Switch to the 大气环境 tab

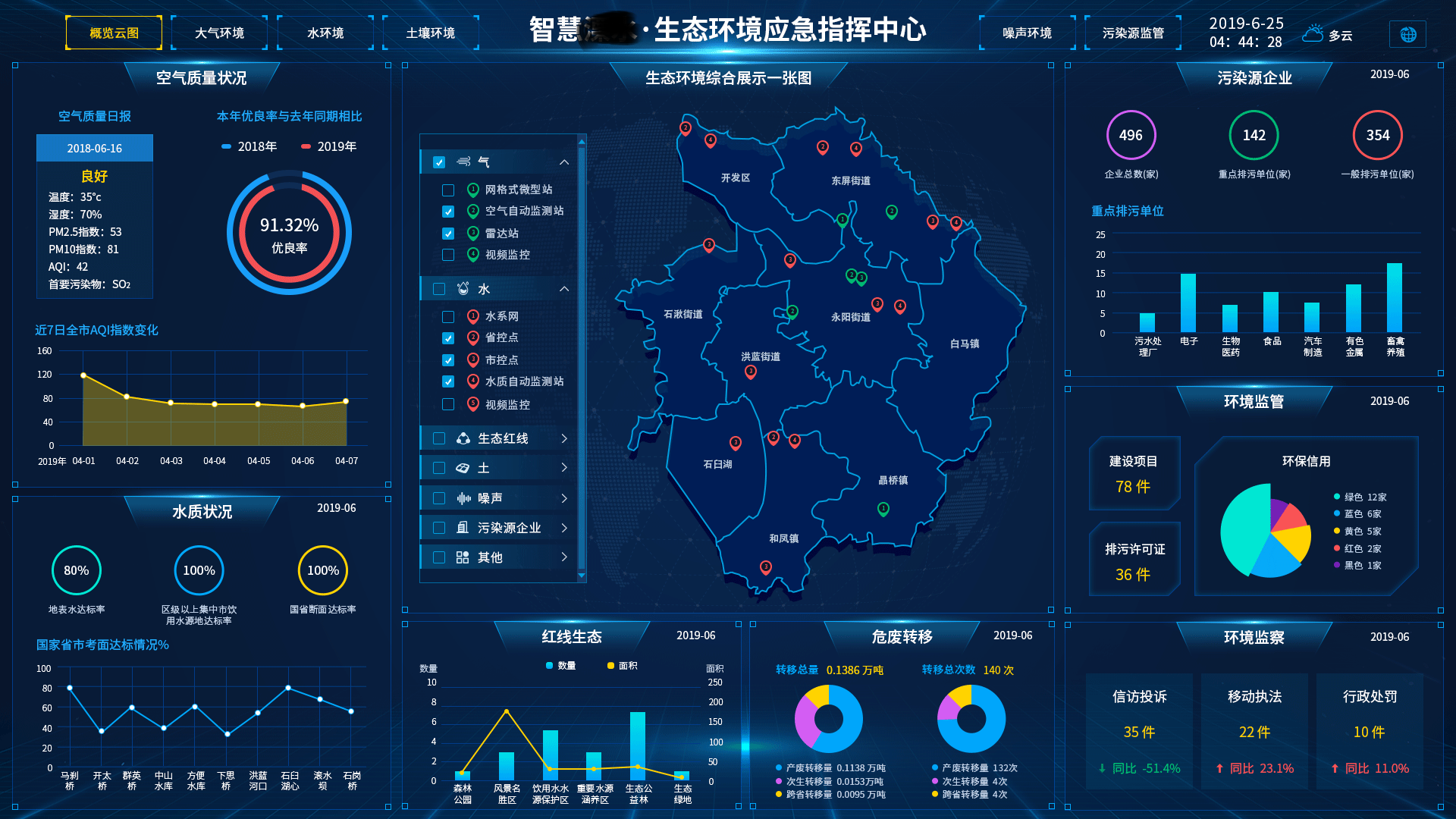pyautogui.click(x=219, y=33)
